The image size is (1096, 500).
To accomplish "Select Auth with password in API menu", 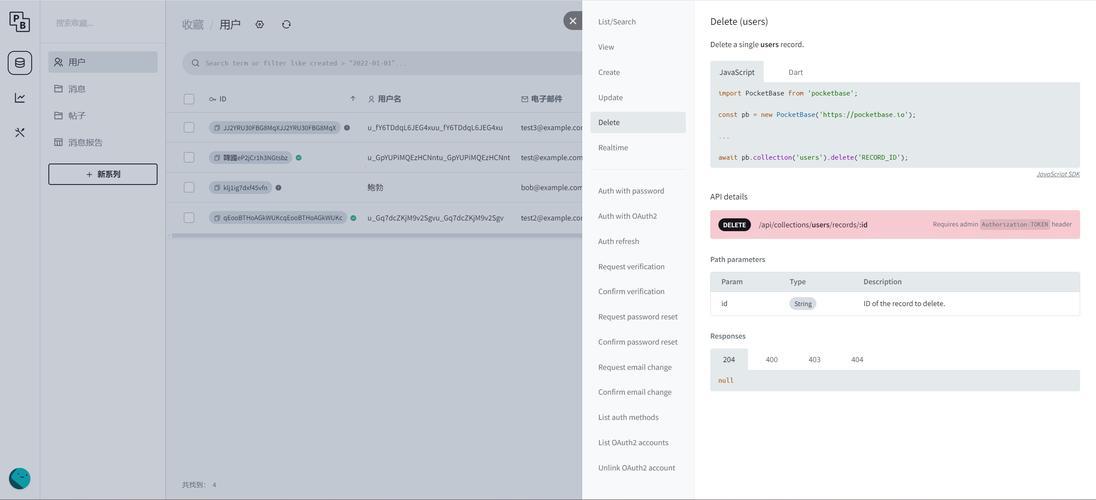I will click(631, 191).
